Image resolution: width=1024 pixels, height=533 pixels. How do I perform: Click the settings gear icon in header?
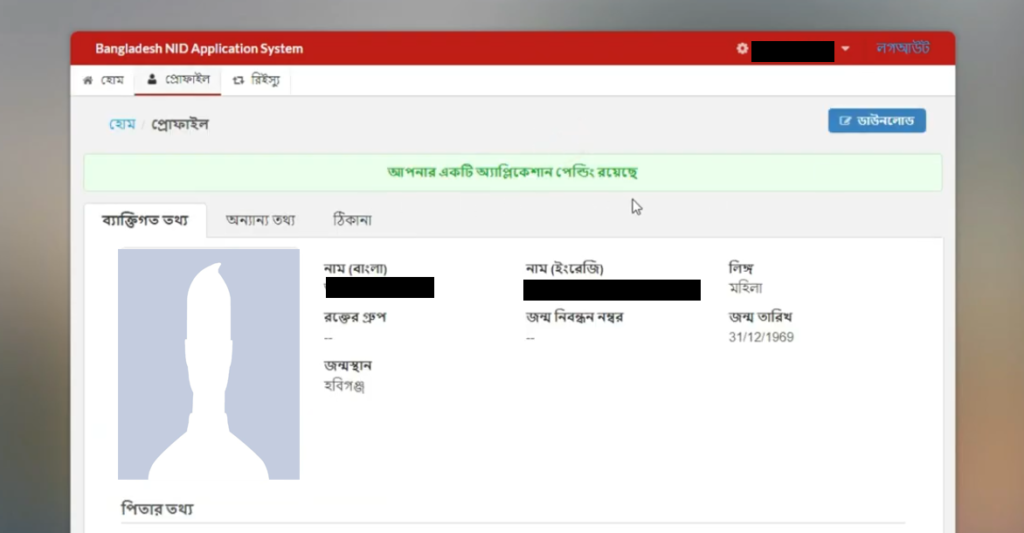[742, 48]
